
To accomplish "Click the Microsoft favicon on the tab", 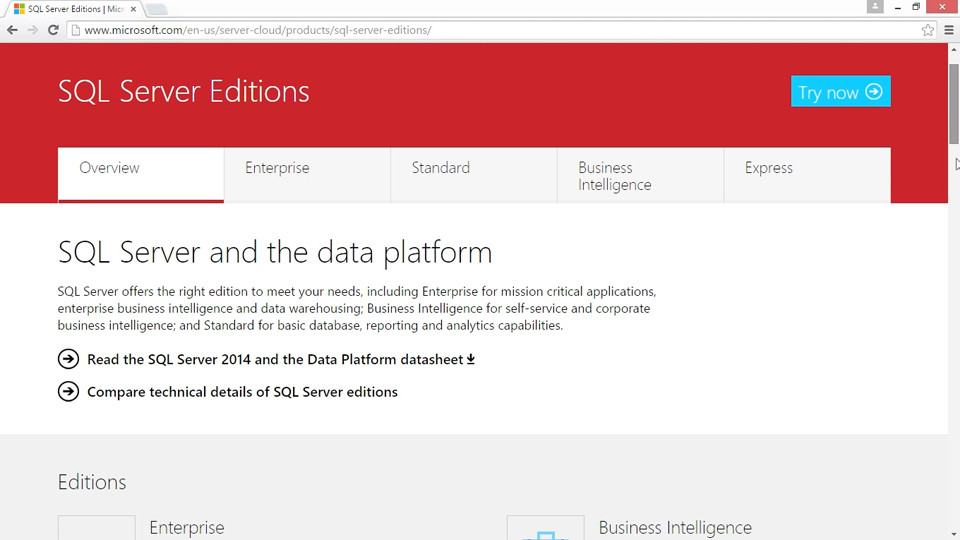I will pos(20,9).
